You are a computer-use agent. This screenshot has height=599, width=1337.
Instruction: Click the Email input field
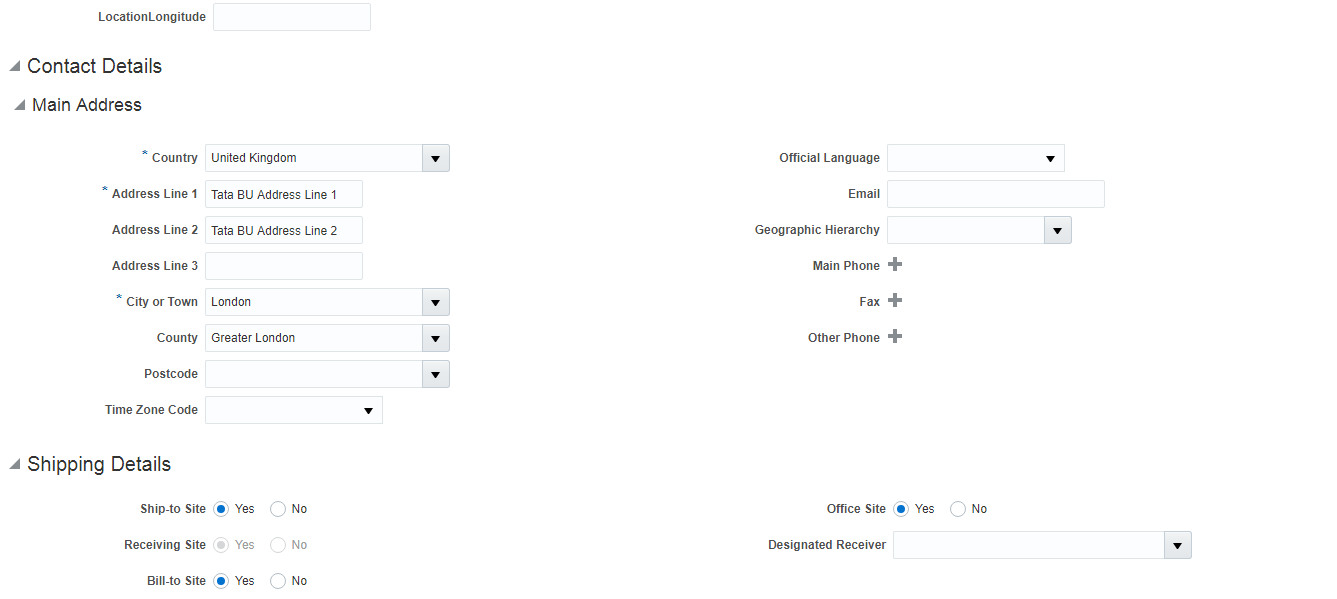[x=995, y=194]
